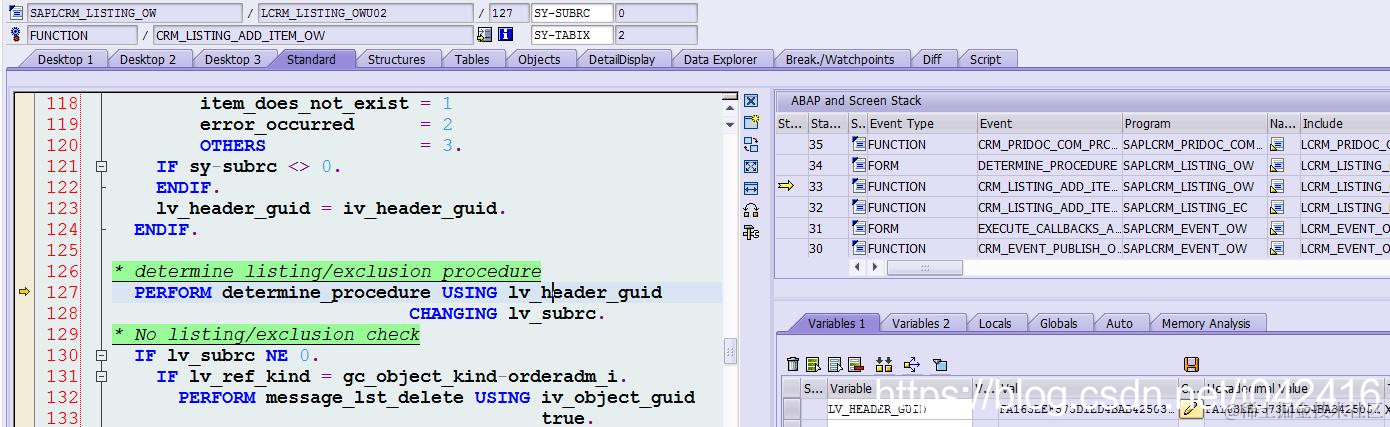This screenshot has width=1390, height=427.
Task: Open the Tables tab
Action: coord(472,59)
